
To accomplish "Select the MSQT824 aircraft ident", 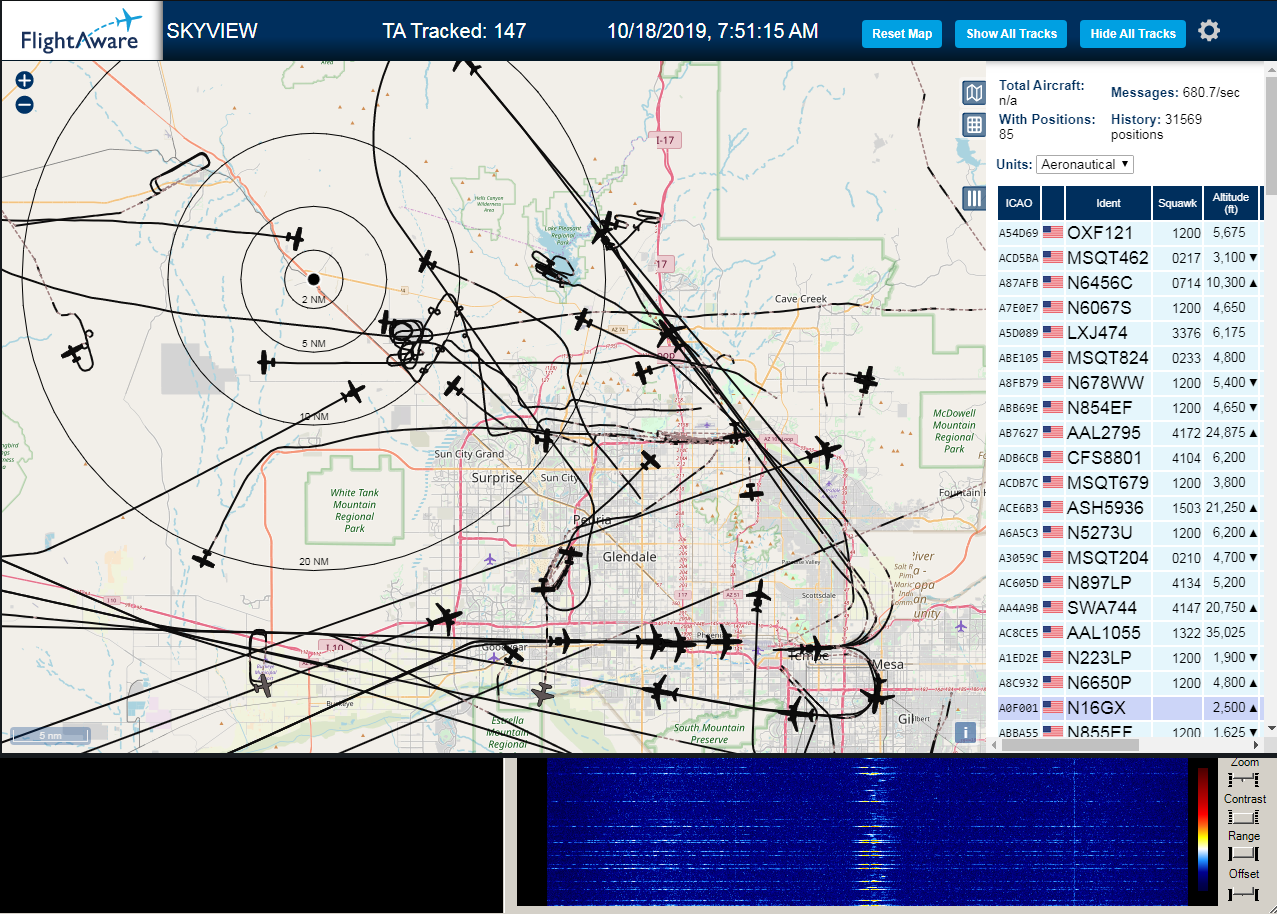I will pyautogui.click(x=1108, y=357).
